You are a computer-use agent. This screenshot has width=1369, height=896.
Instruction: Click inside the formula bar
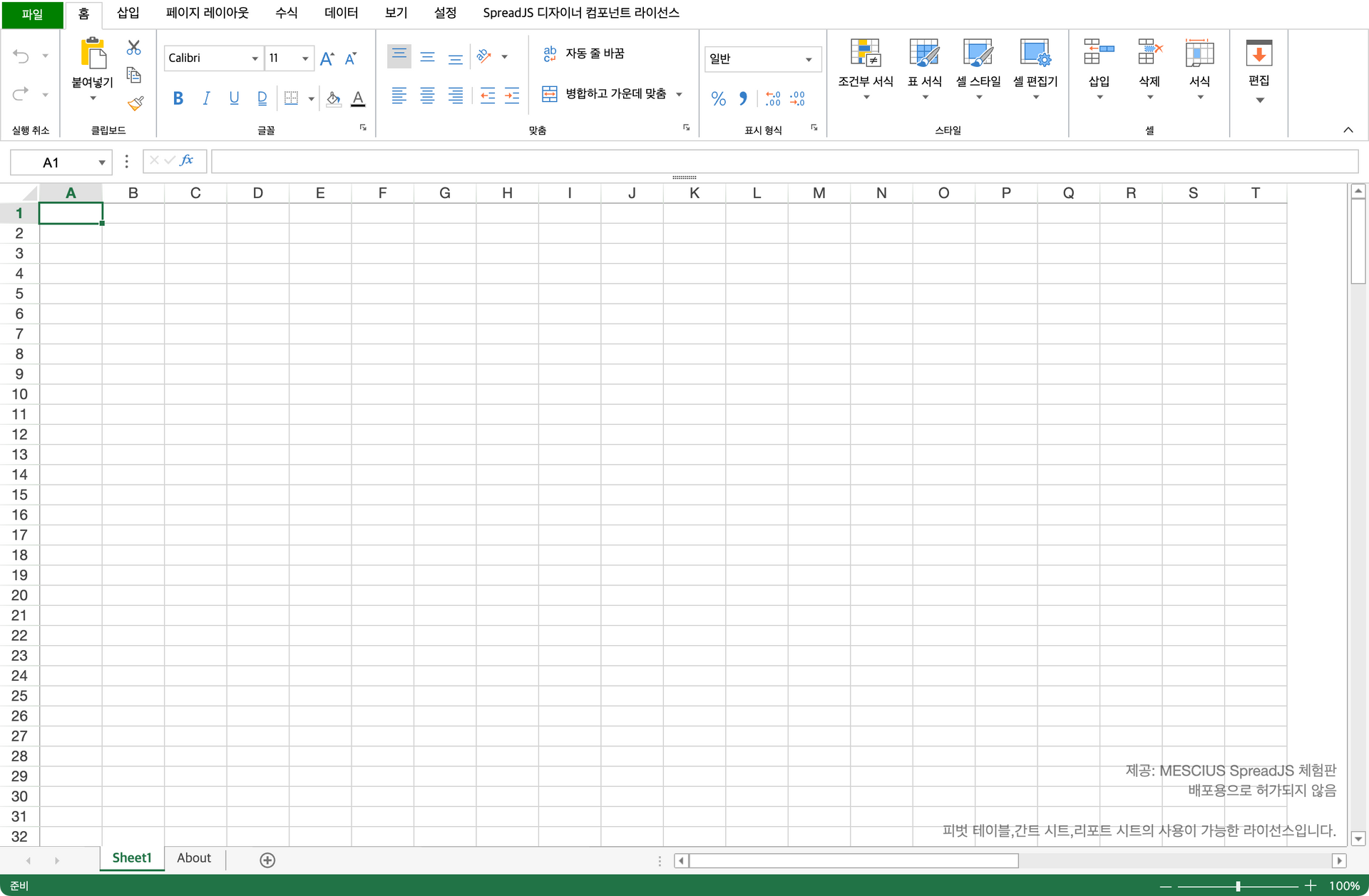[x=784, y=162]
